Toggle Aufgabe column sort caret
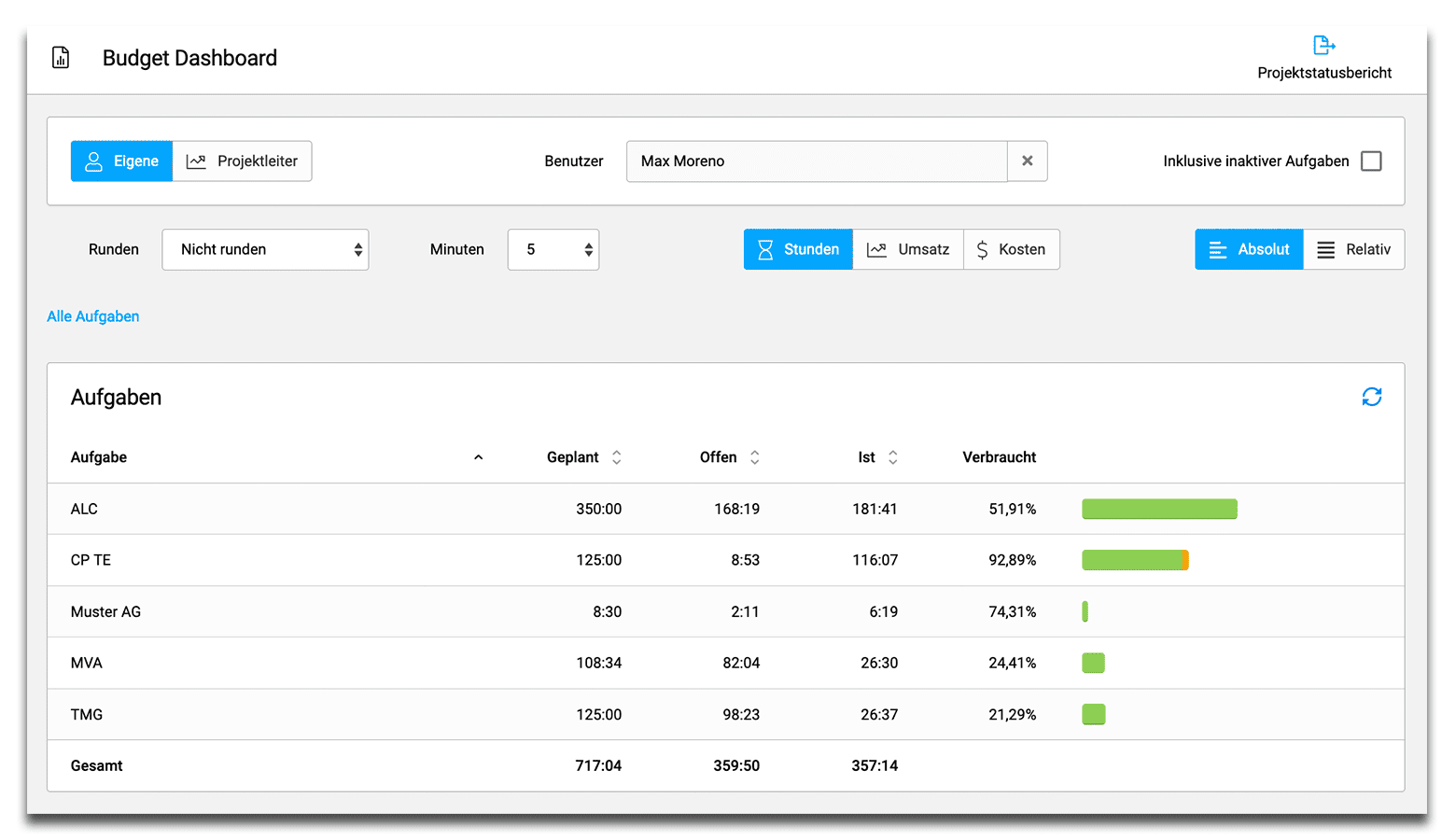 pos(478,457)
